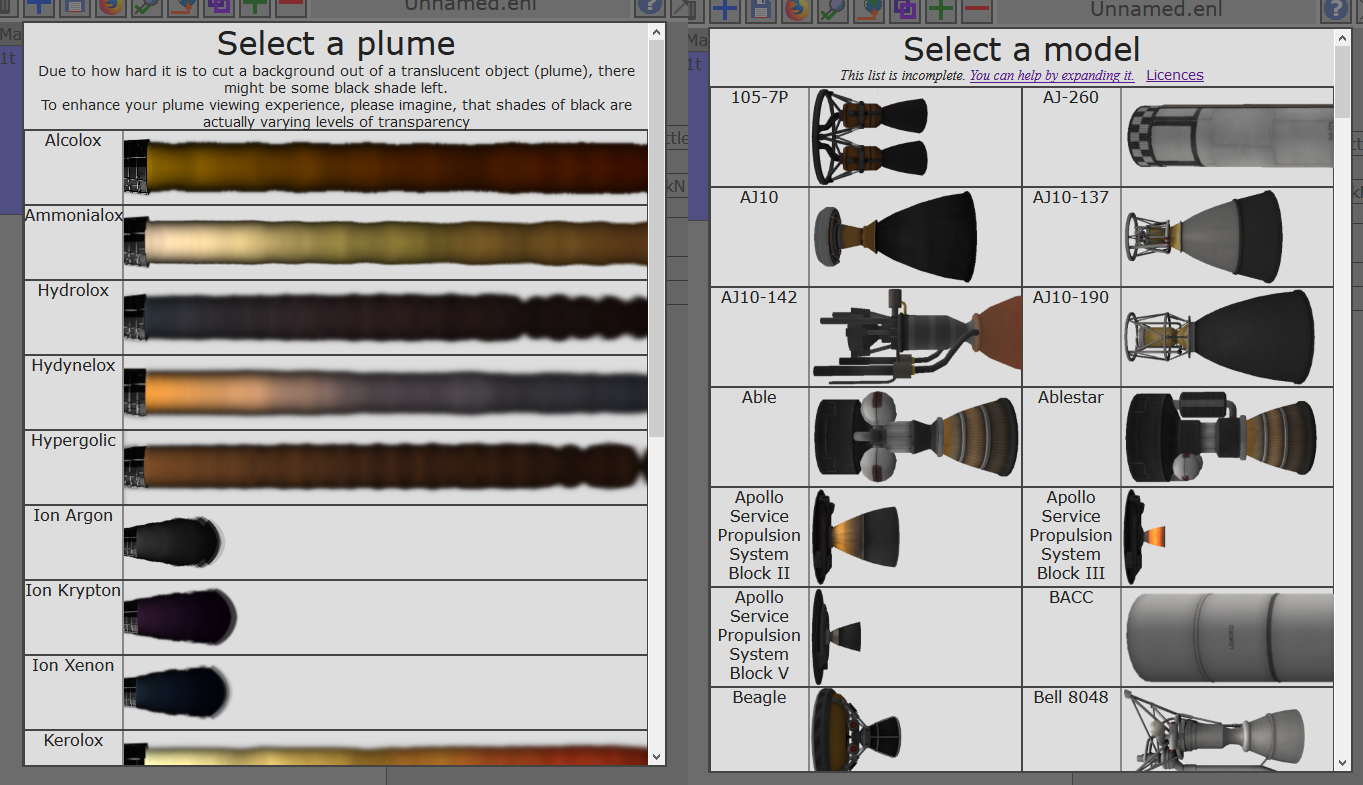Choose the AJ10 engine model image
This screenshot has height=785, width=1363.
(894, 237)
